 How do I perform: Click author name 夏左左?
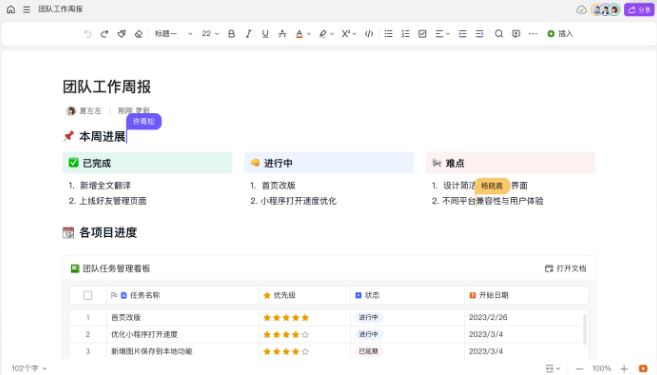[91, 111]
